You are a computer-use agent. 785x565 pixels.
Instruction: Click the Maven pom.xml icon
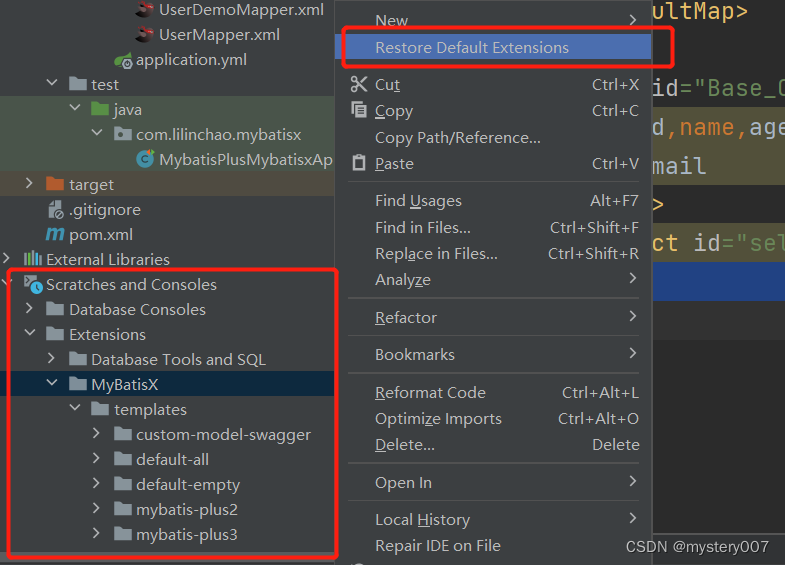pos(55,234)
